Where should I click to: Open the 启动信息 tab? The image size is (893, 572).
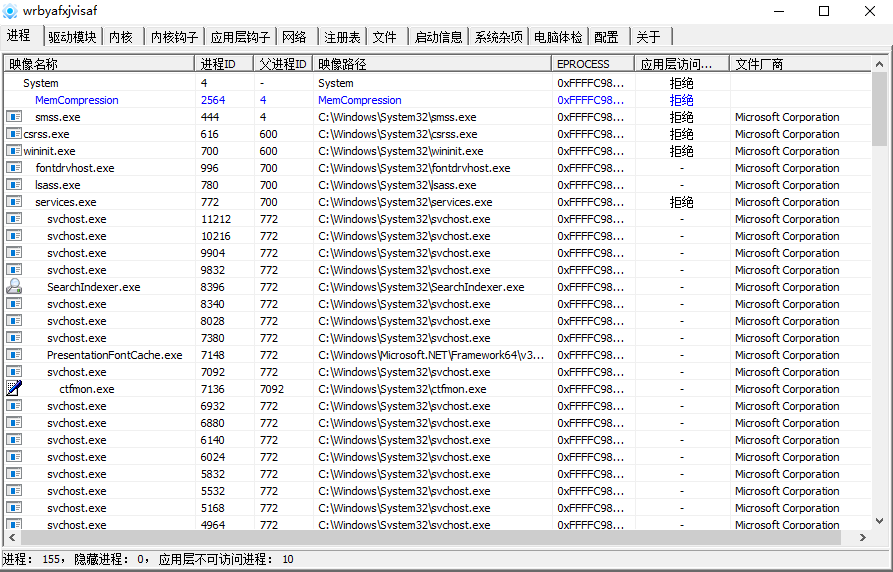[x=438, y=37]
